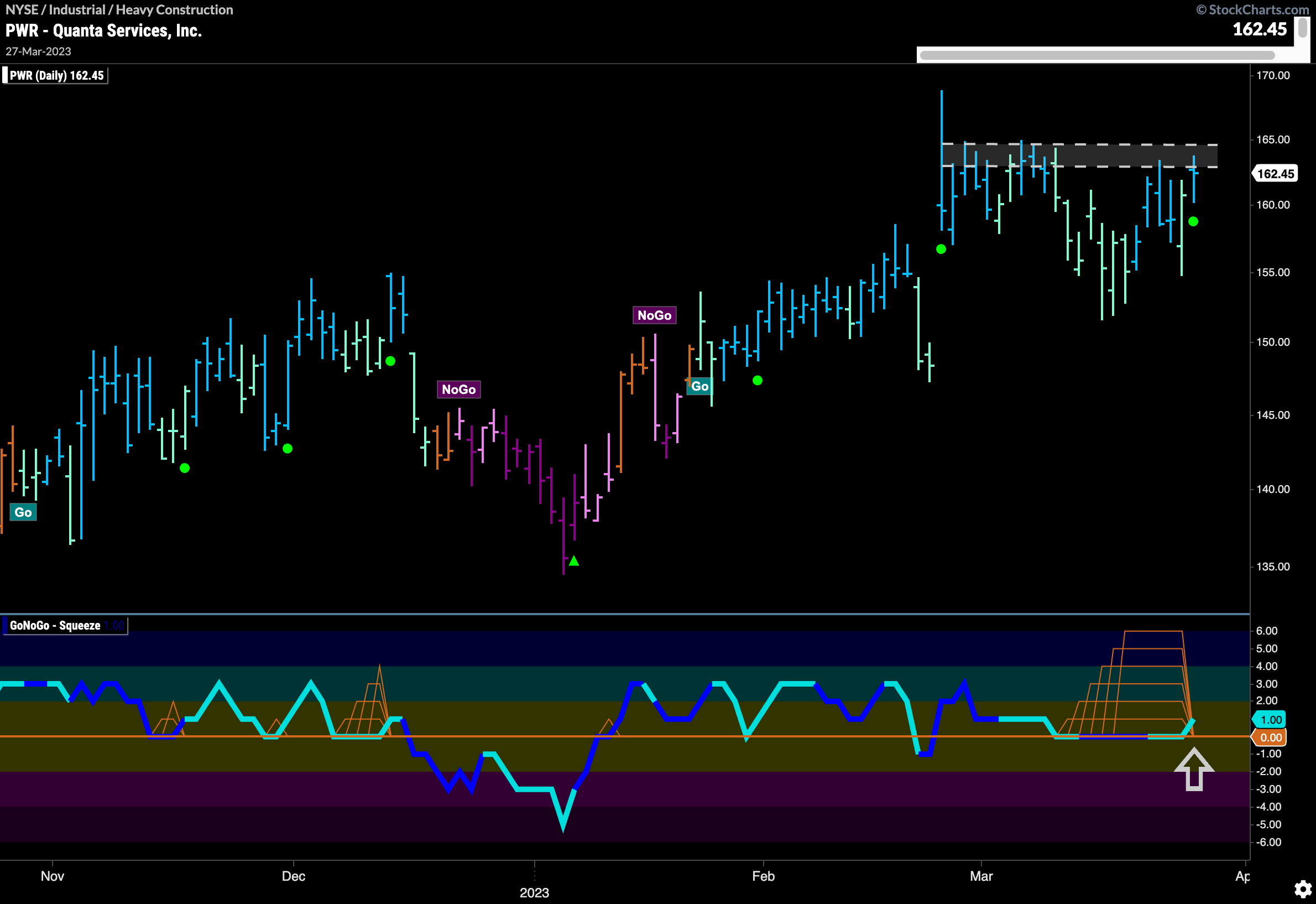Click the 'Nov' label on time axis
The height and width of the screenshot is (904, 1316).
[52, 876]
